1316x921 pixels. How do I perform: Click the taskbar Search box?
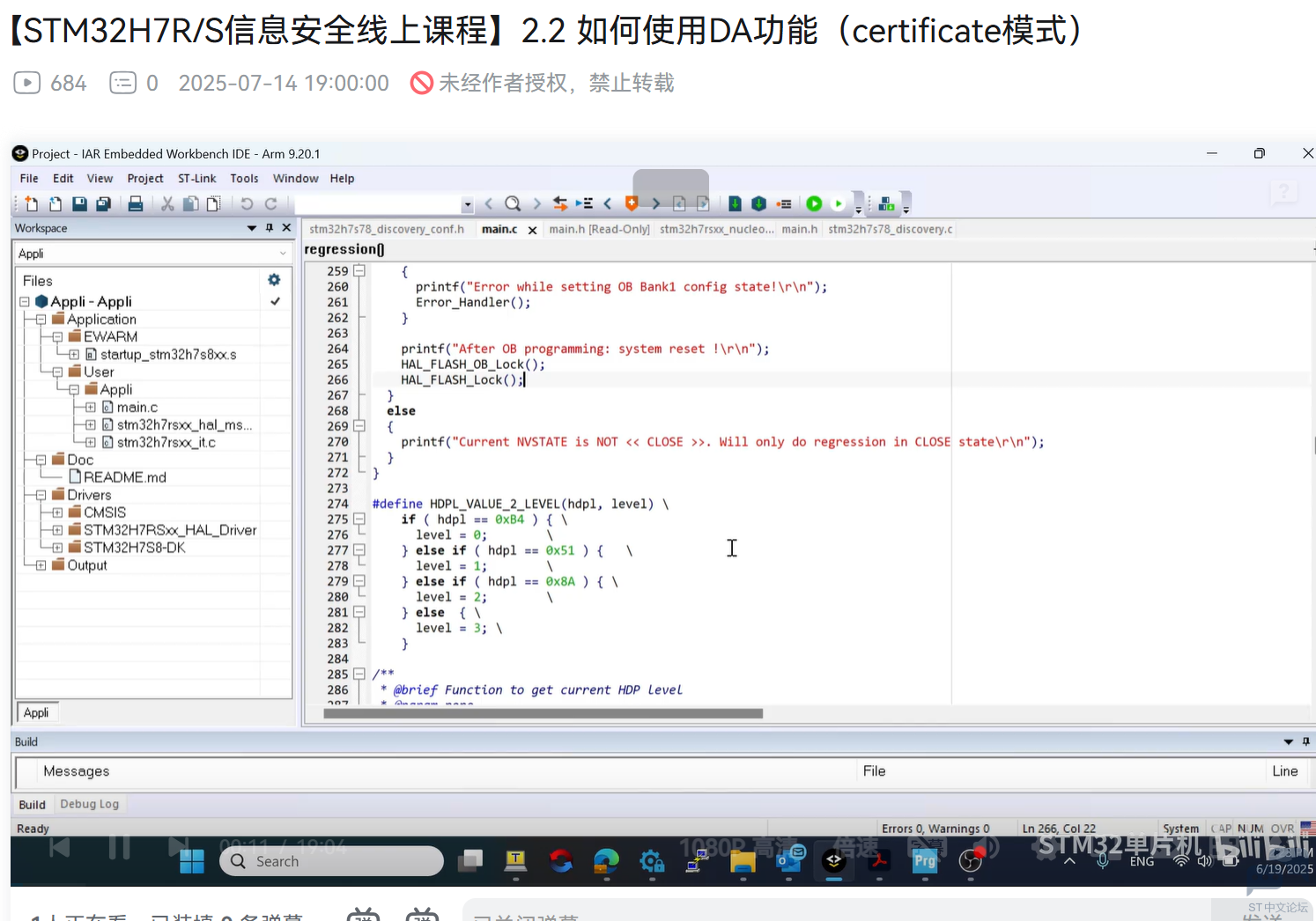tap(331, 861)
